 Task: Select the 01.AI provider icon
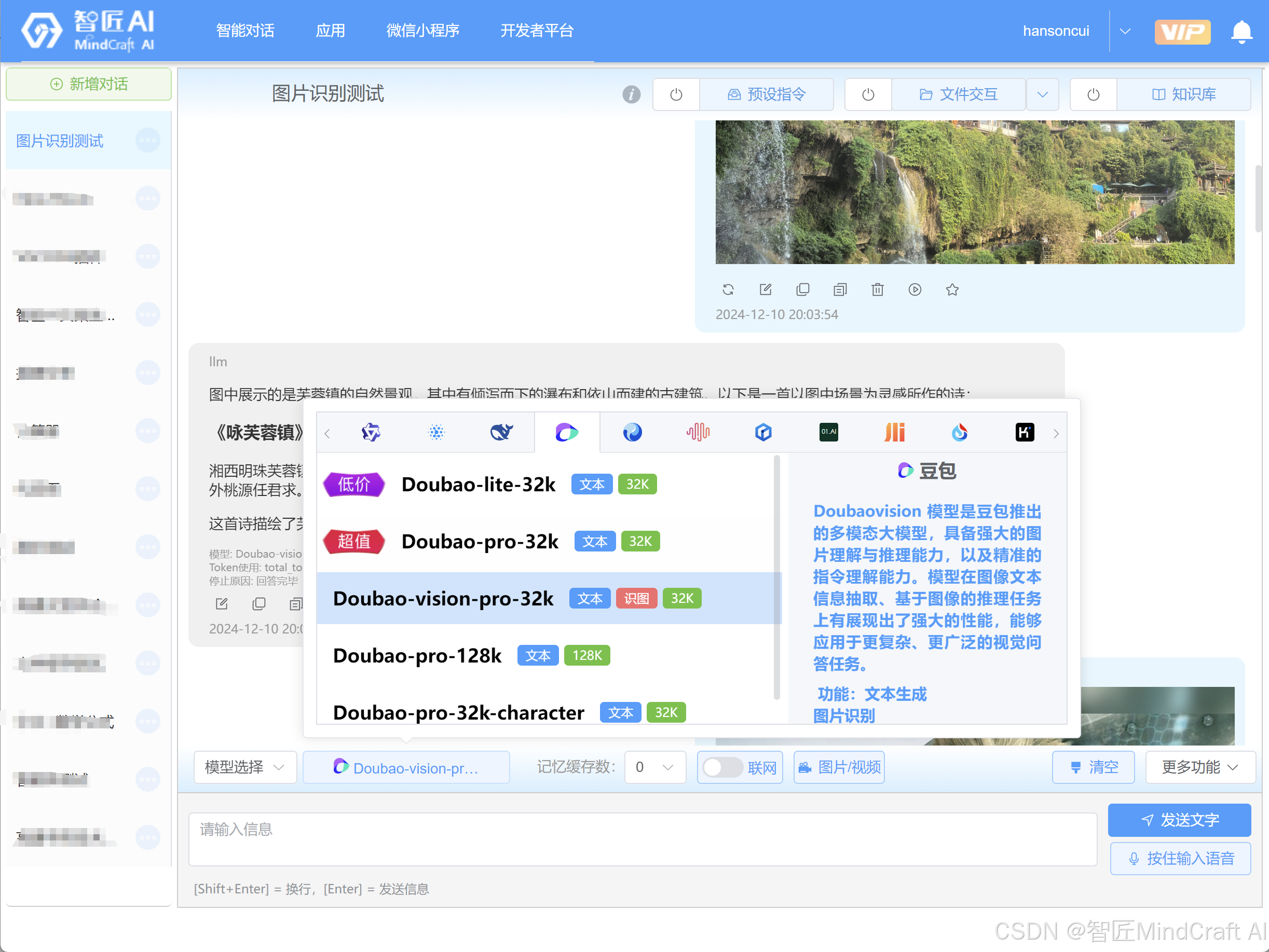(828, 432)
